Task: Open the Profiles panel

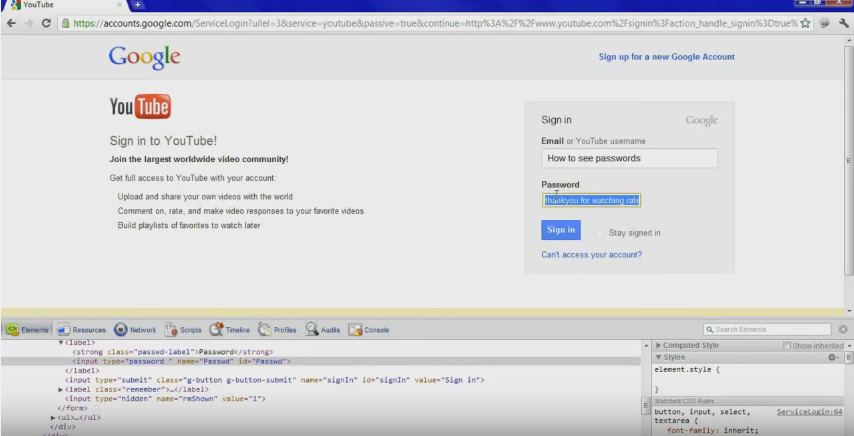Action: pyautogui.click(x=277, y=330)
